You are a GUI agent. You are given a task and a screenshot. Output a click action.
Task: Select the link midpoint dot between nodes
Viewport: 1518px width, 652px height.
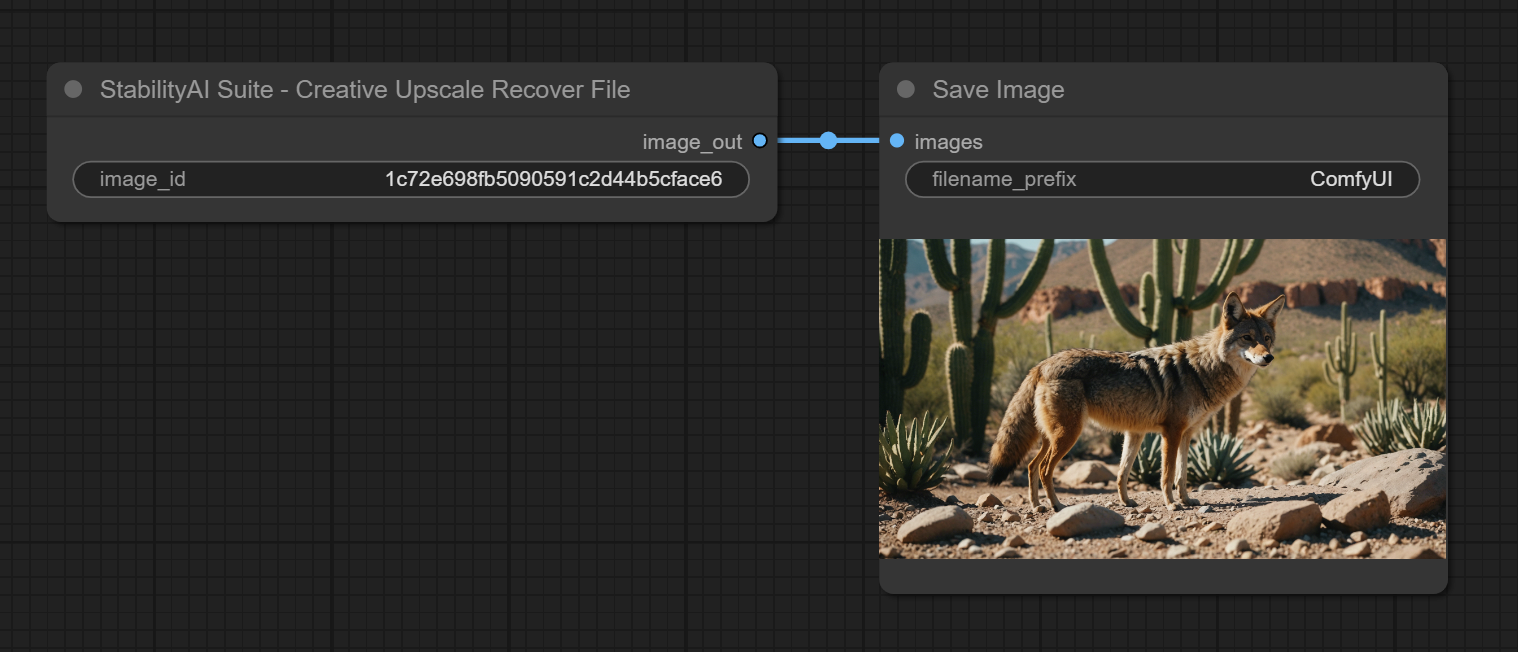(828, 141)
